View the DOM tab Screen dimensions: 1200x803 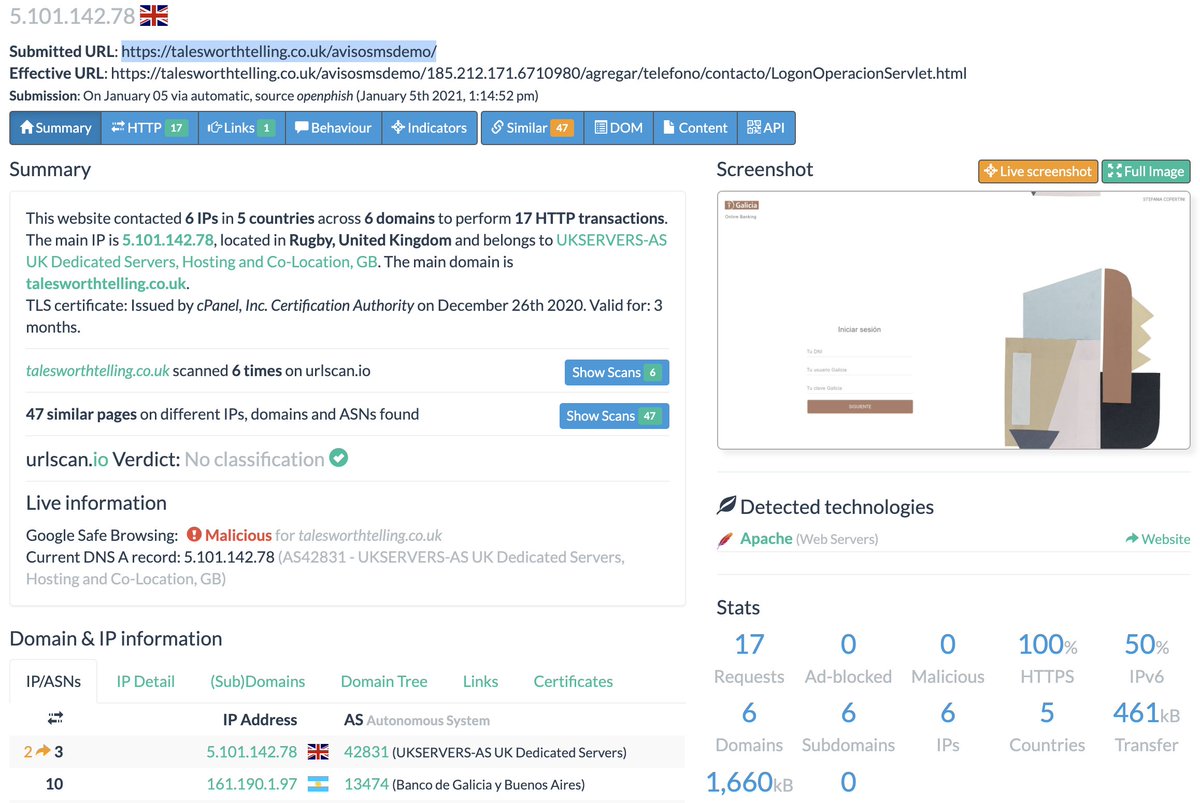point(618,128)
